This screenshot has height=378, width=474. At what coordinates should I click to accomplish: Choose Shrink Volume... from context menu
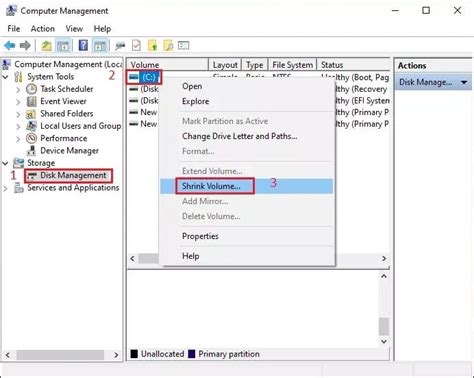tap(247, 186)
